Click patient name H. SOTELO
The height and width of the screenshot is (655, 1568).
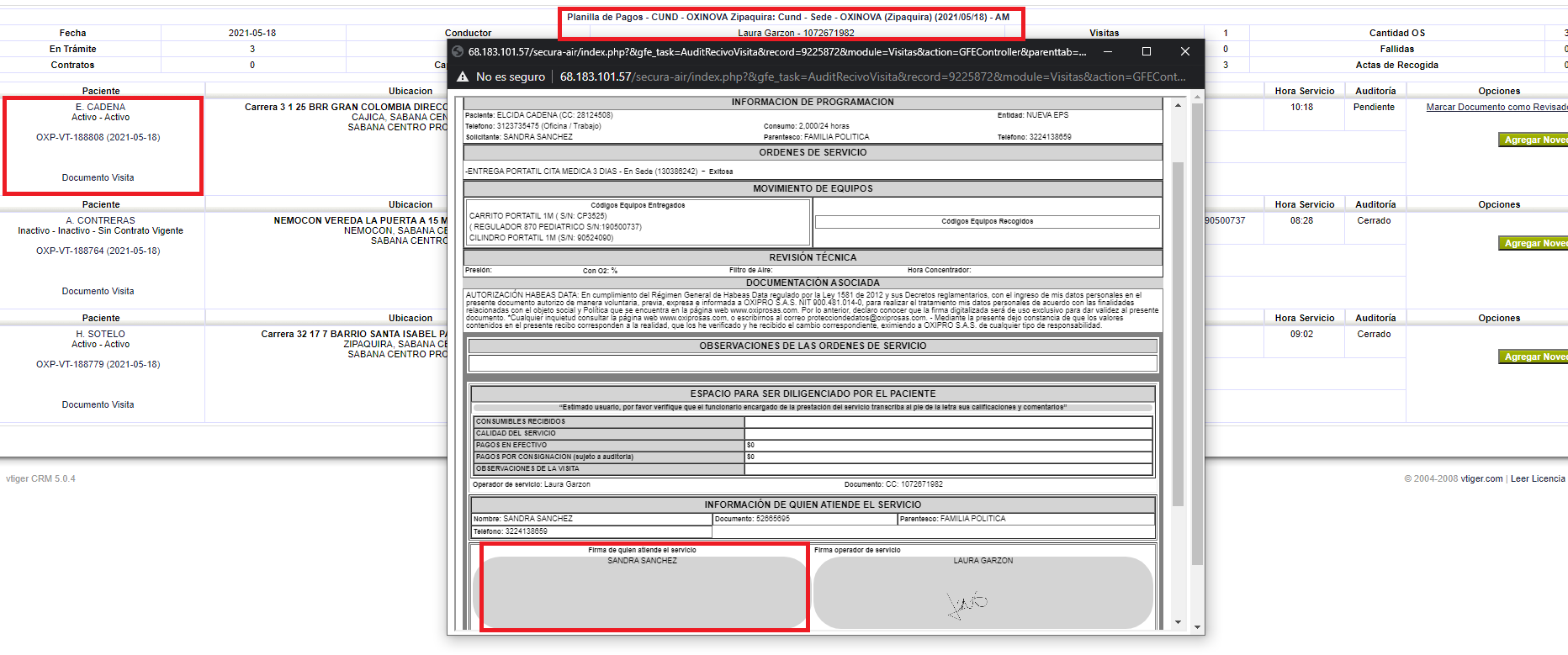point(100,334)
